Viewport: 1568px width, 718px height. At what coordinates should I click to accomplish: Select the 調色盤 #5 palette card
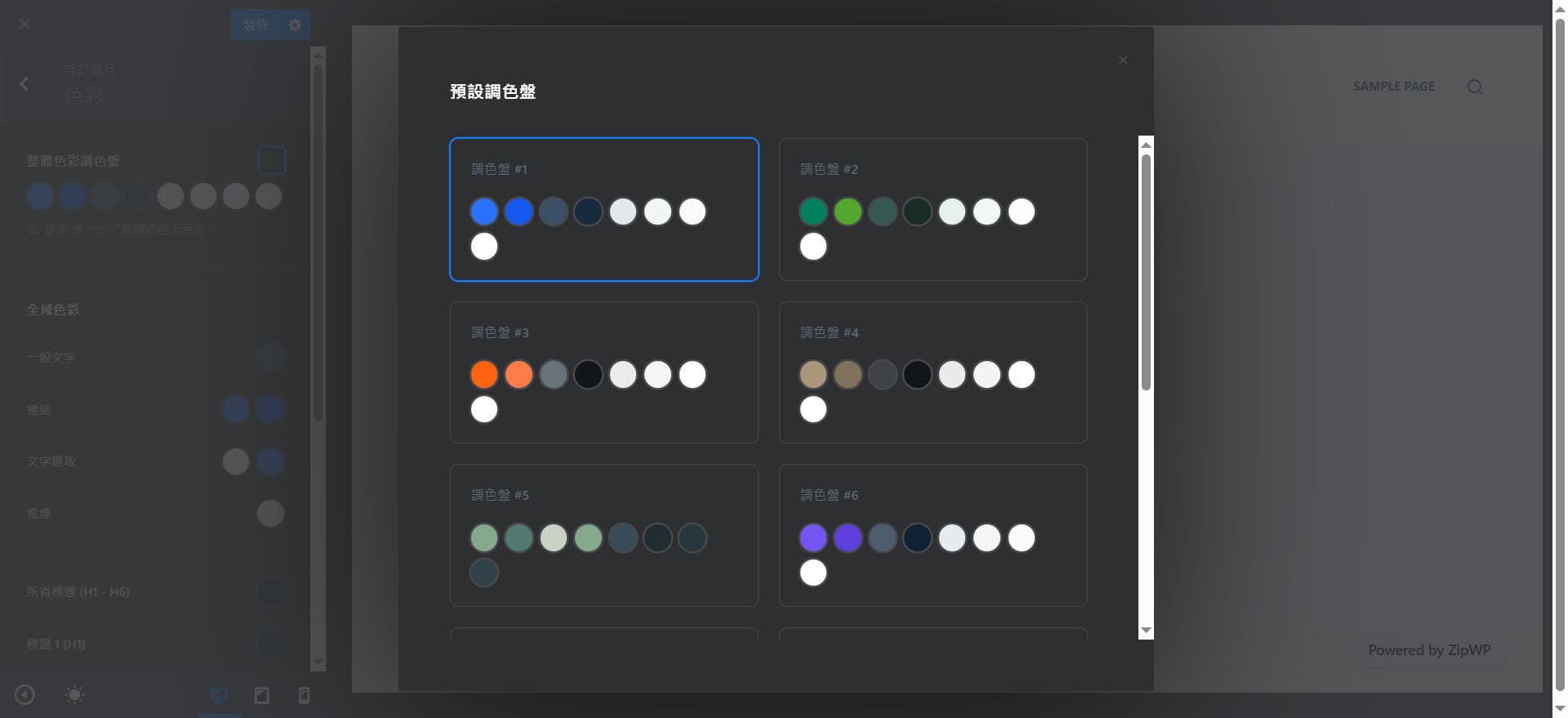(x=604, y=535)
